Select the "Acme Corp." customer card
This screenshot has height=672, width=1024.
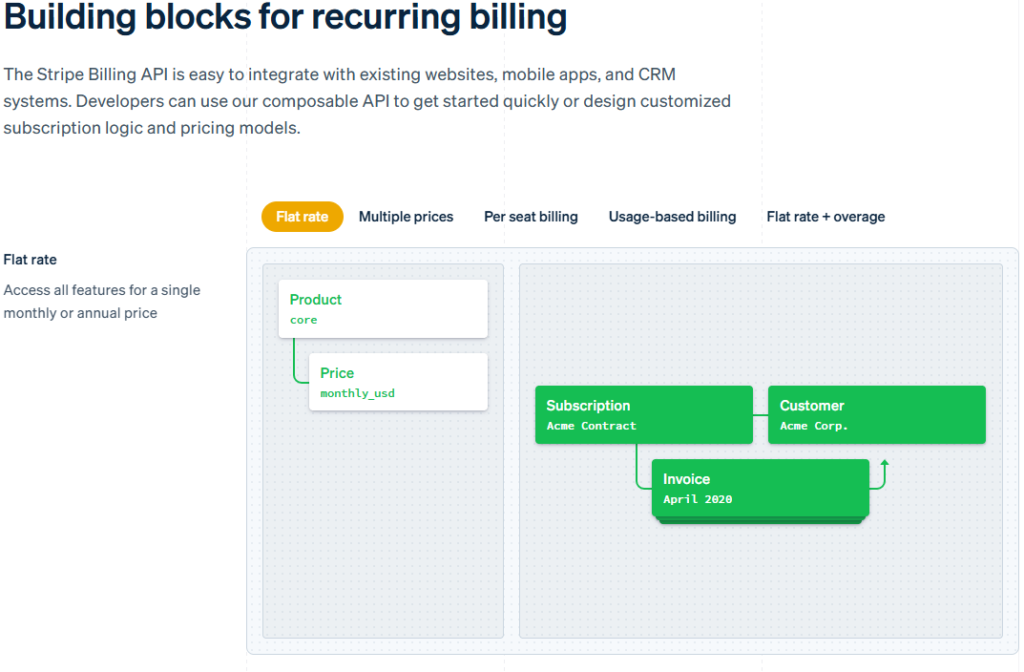(877, 415)
